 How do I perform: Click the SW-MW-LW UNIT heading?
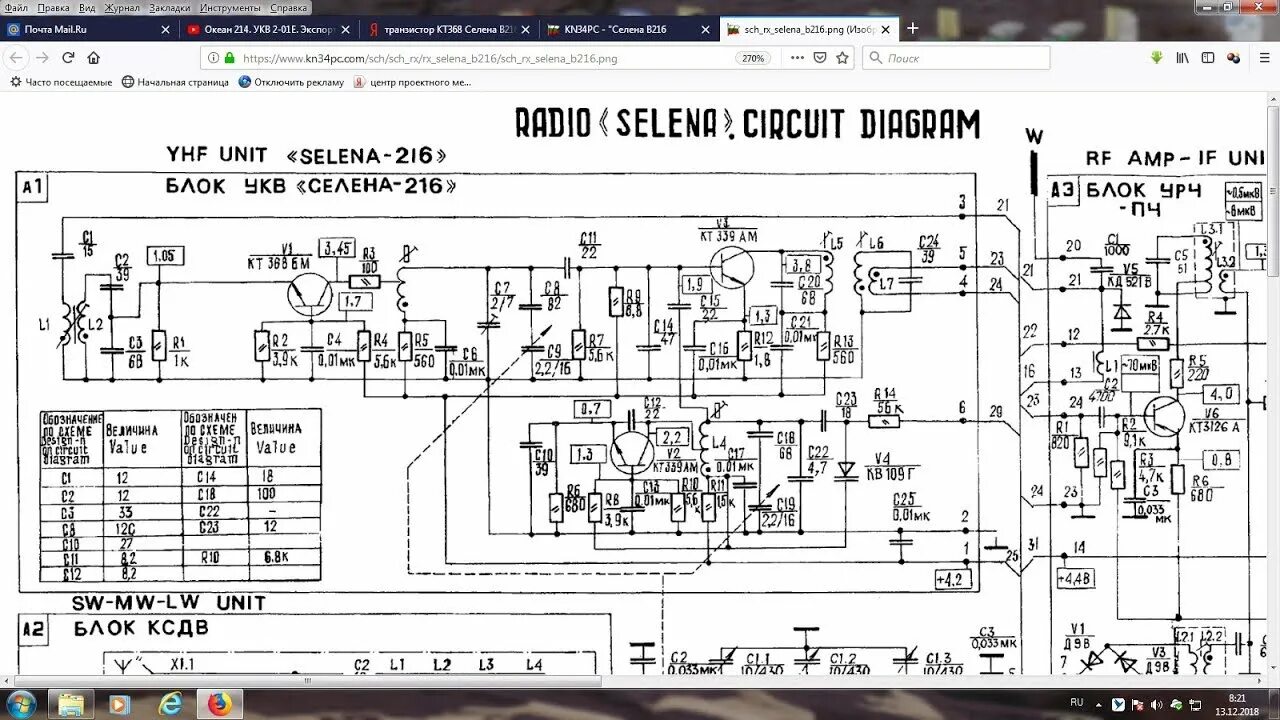(x=169, y=603)
